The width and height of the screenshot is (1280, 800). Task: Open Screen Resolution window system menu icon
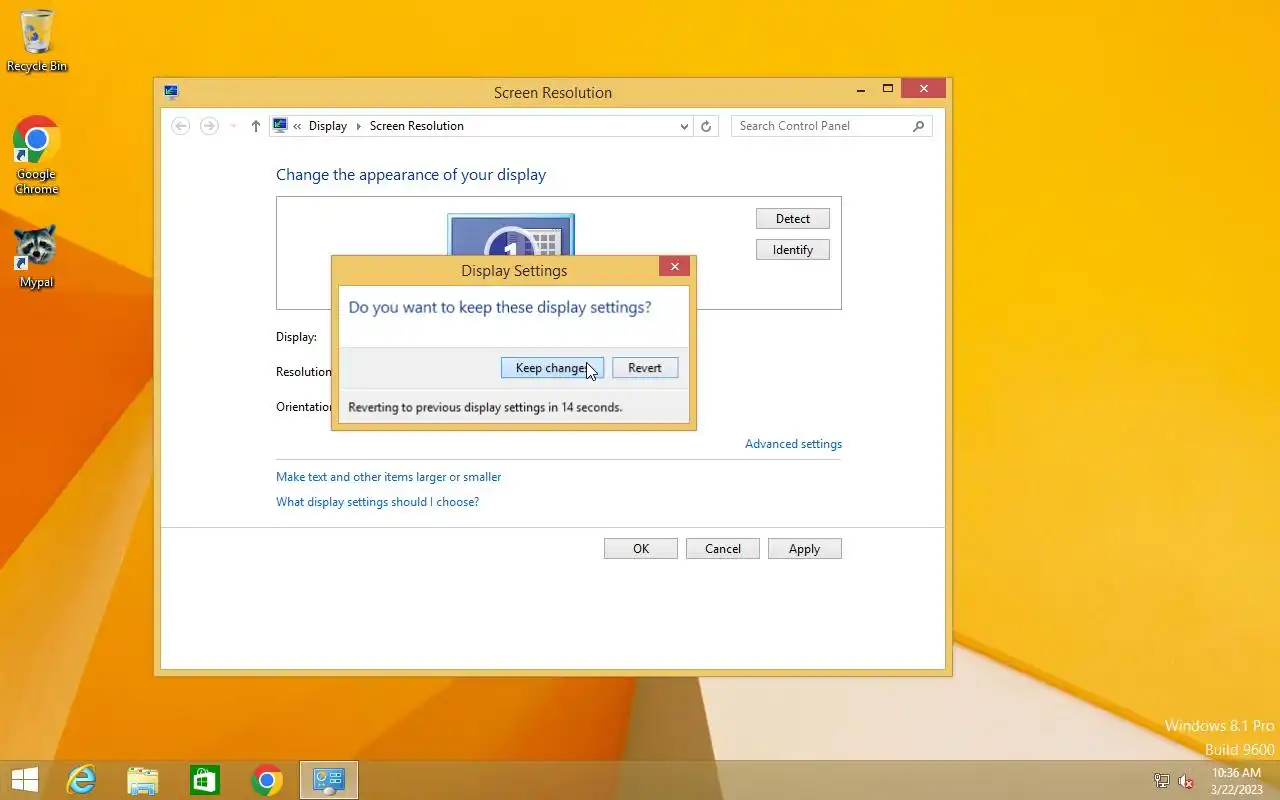(x=172, y=92)
